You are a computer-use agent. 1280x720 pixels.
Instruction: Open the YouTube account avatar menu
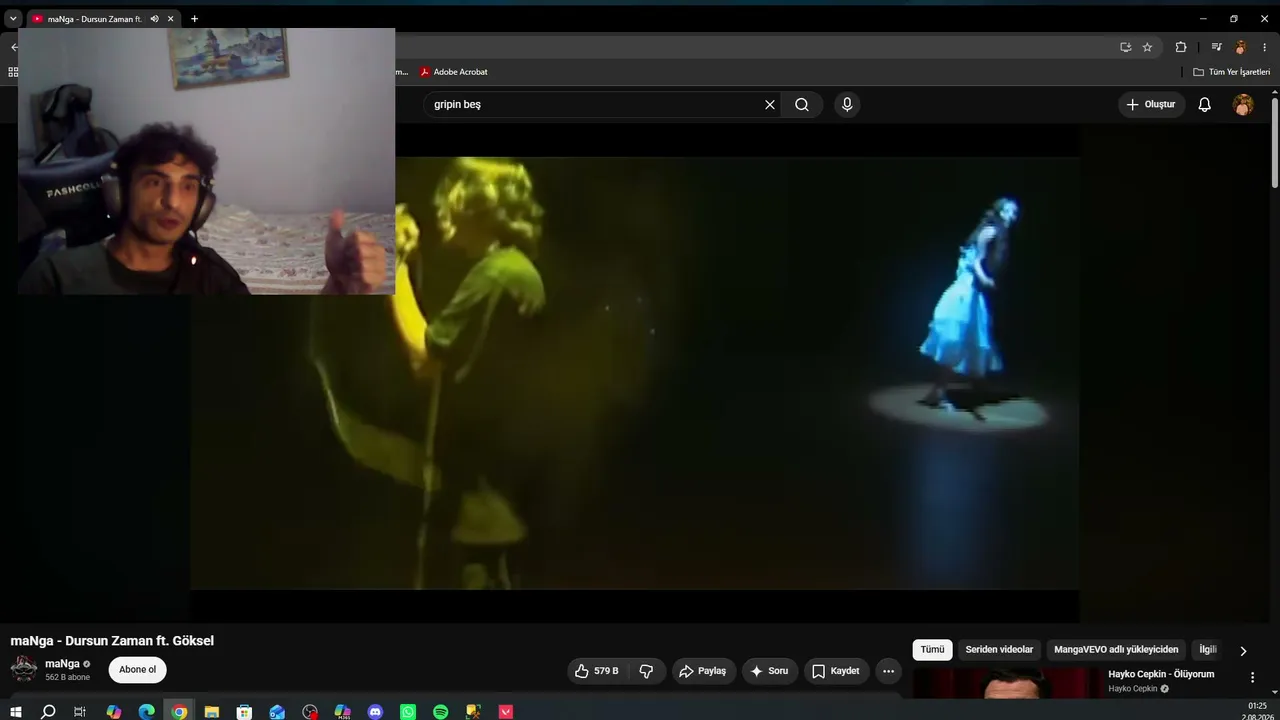pyautogui.click(x=1243, y=105)
